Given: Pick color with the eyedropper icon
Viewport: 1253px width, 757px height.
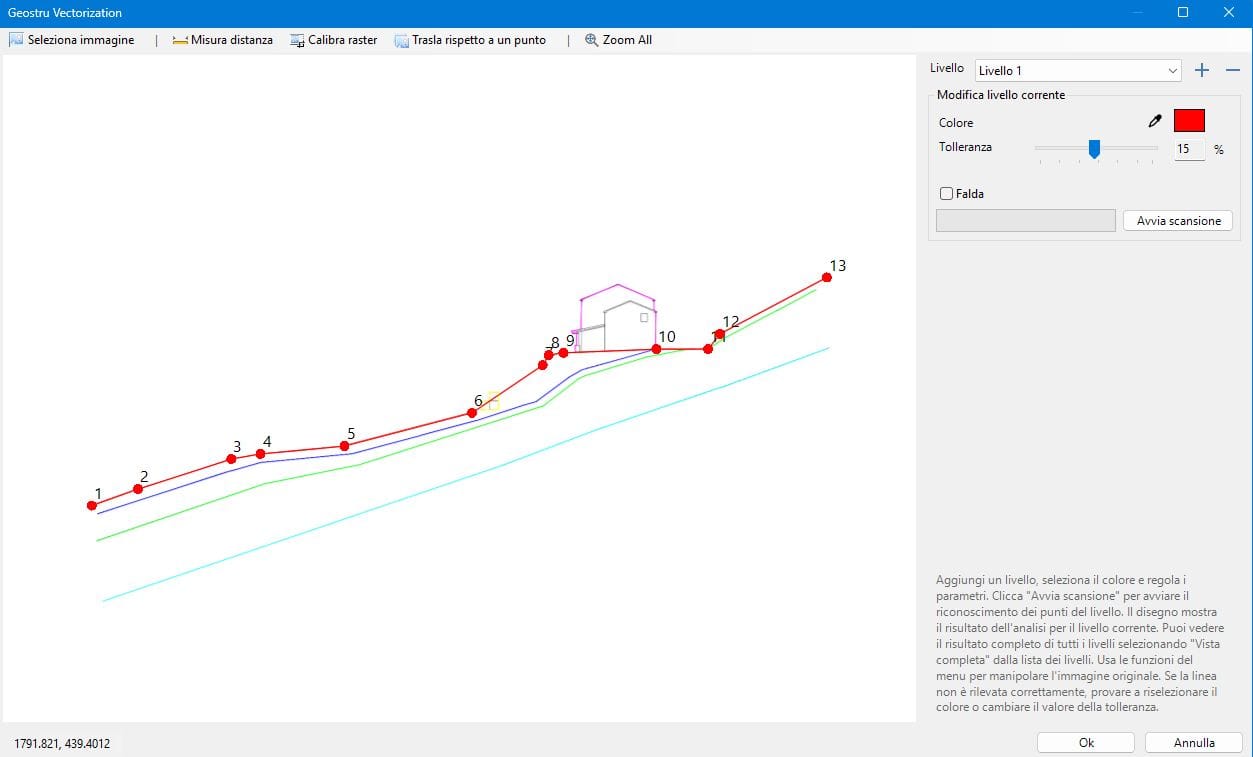Looking at the screenshot, I should (x=1155, y=122).
